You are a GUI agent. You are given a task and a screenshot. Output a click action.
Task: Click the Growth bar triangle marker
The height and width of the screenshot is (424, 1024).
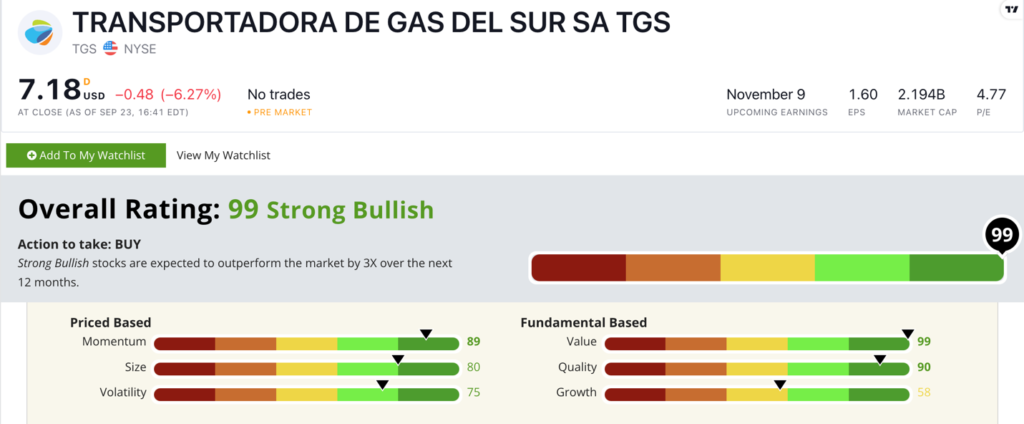(x=780, y=384)
